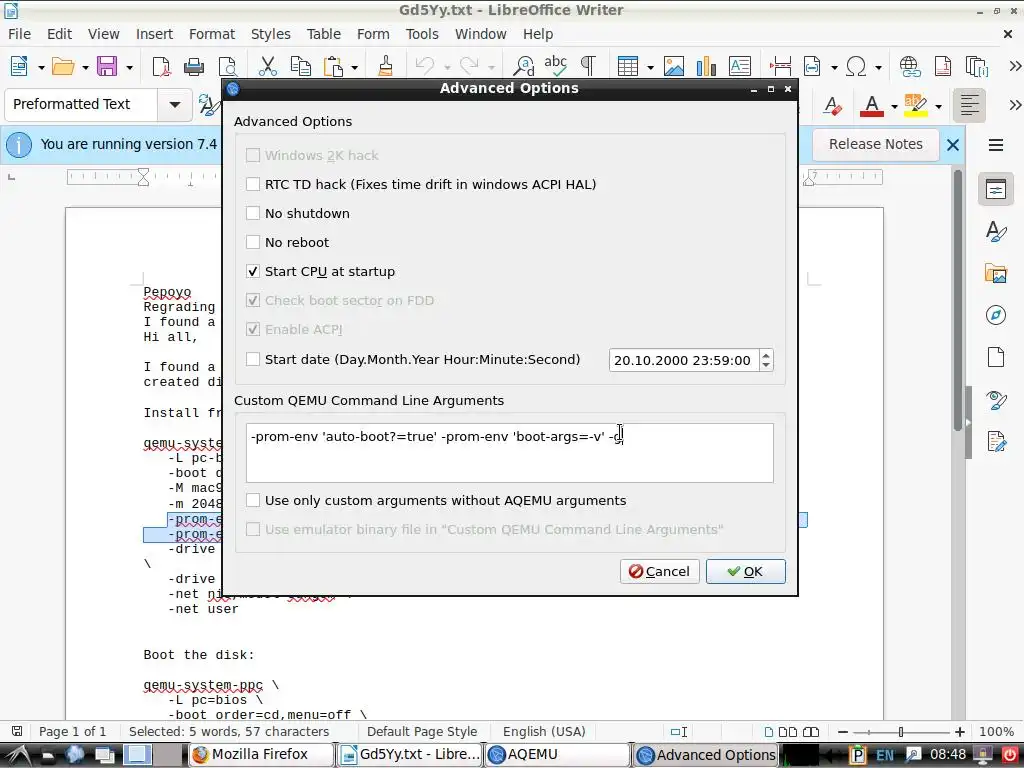1024x768 pixels.
Task: Open the Highlighting Color dropdown arrow
Action: (938, 106)
